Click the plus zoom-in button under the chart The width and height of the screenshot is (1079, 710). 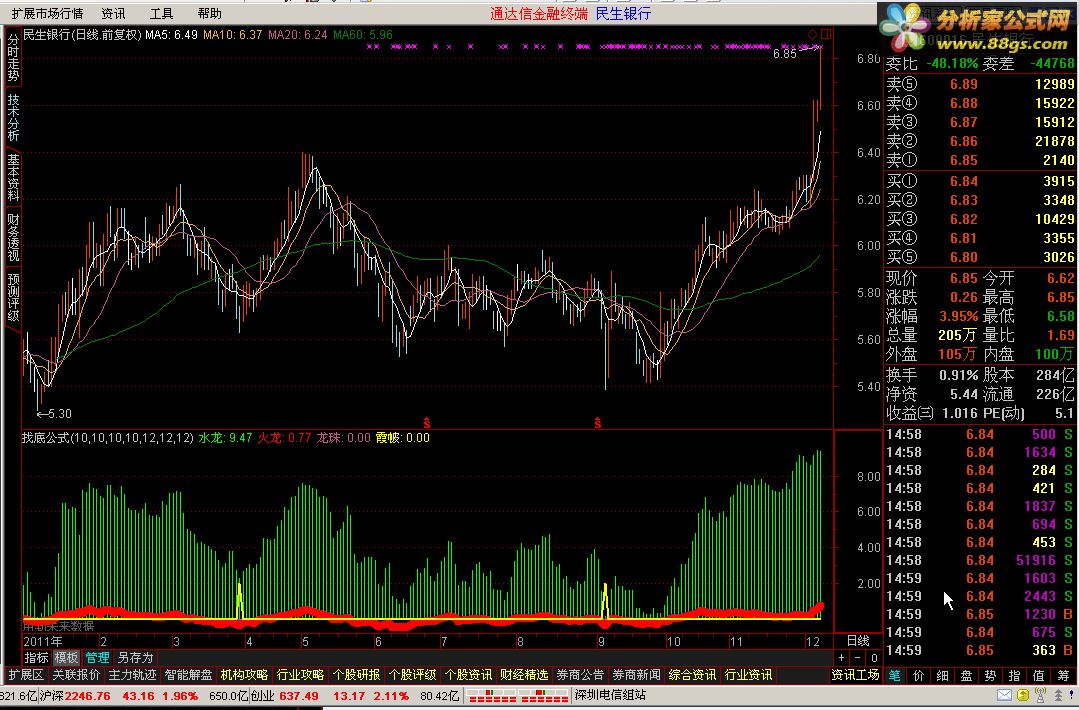(x=842, y=658)
